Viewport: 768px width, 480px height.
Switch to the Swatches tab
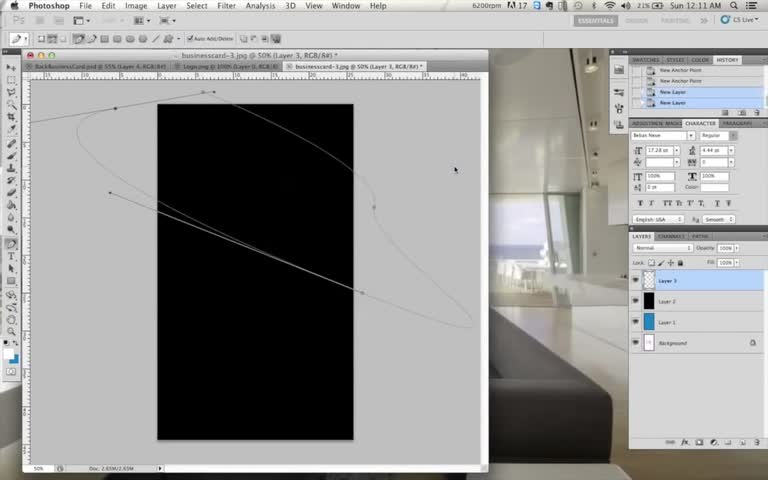coord(646,60)
